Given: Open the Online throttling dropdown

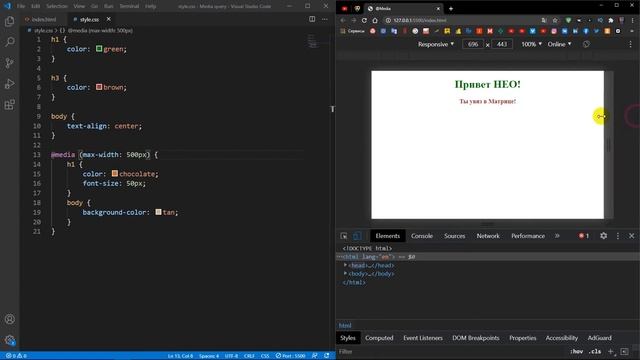Looking at the screenshot, I should point(559,44).
